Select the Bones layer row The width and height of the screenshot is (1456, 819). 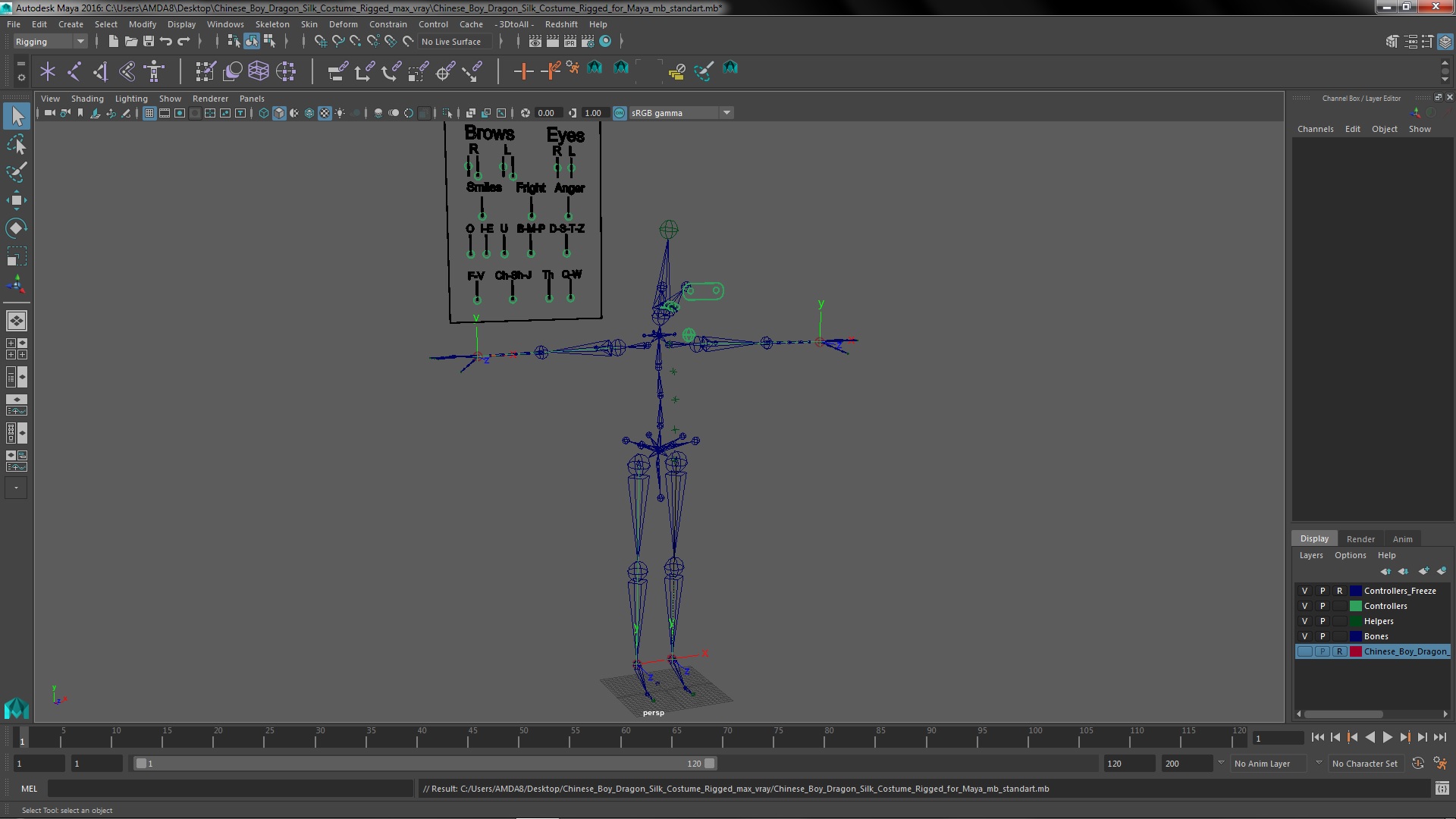[1373, 636]
